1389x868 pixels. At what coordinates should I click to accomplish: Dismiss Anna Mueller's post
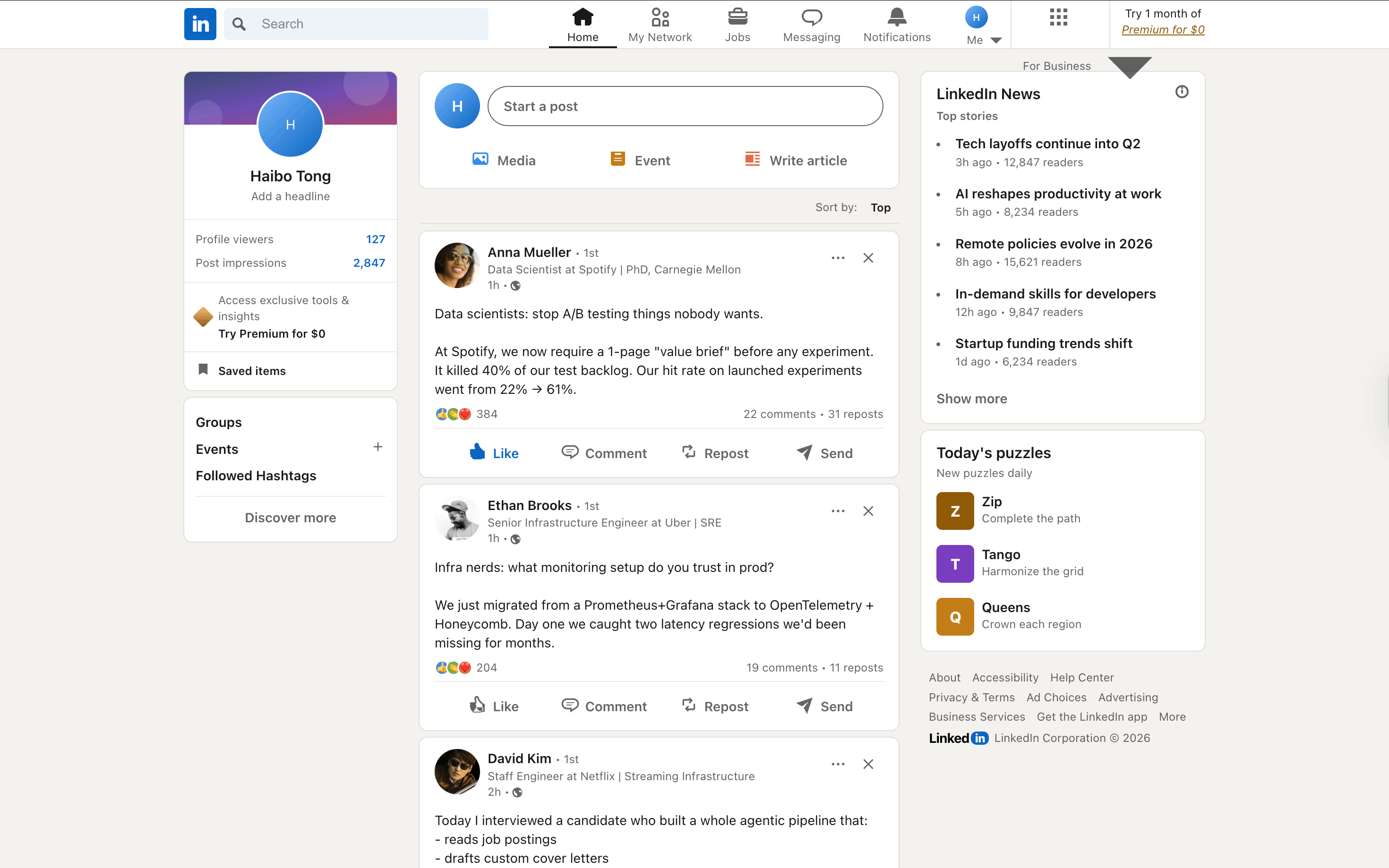[868, 258]
